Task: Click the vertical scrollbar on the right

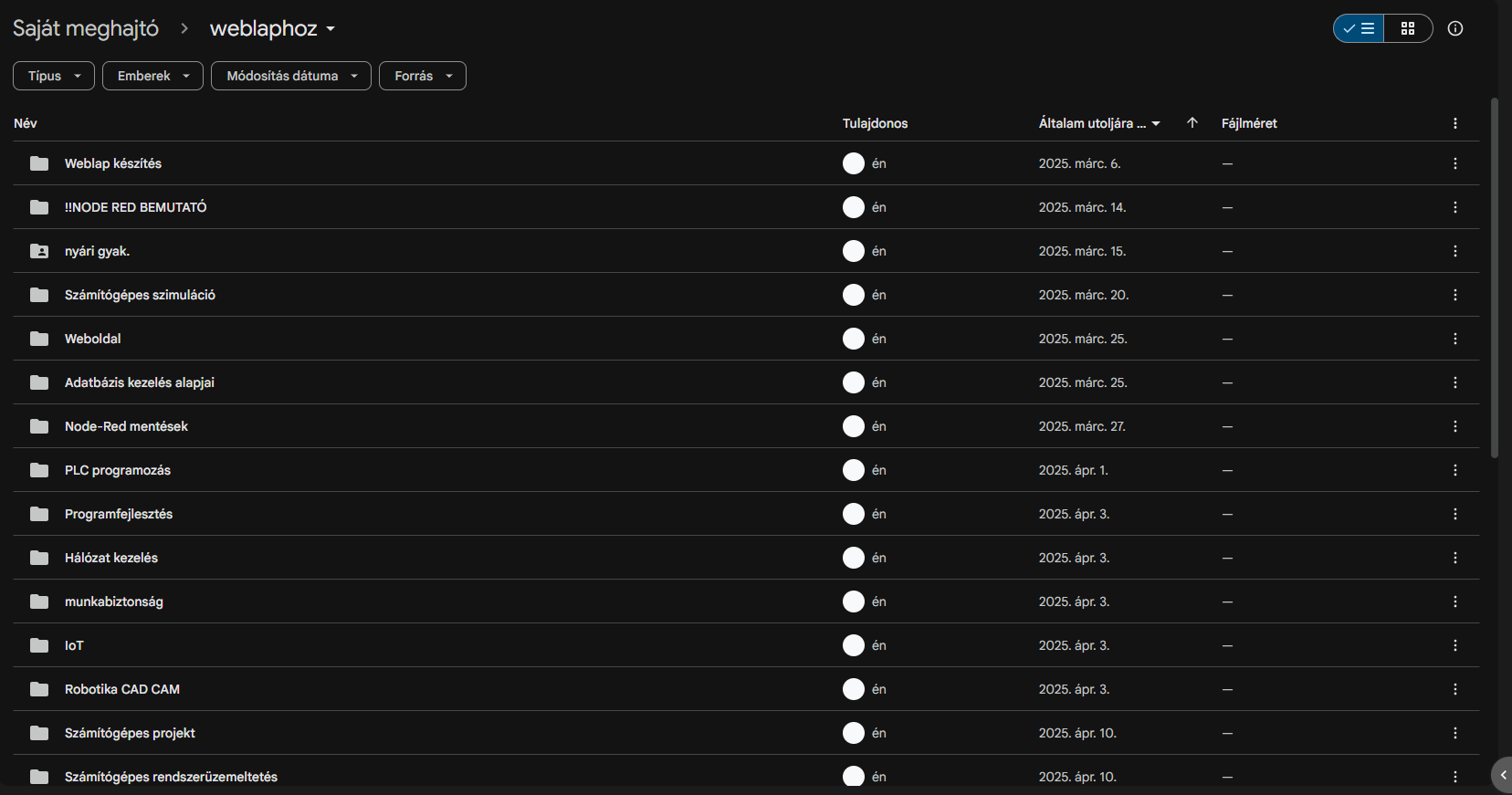Action: coord(1494,274)
